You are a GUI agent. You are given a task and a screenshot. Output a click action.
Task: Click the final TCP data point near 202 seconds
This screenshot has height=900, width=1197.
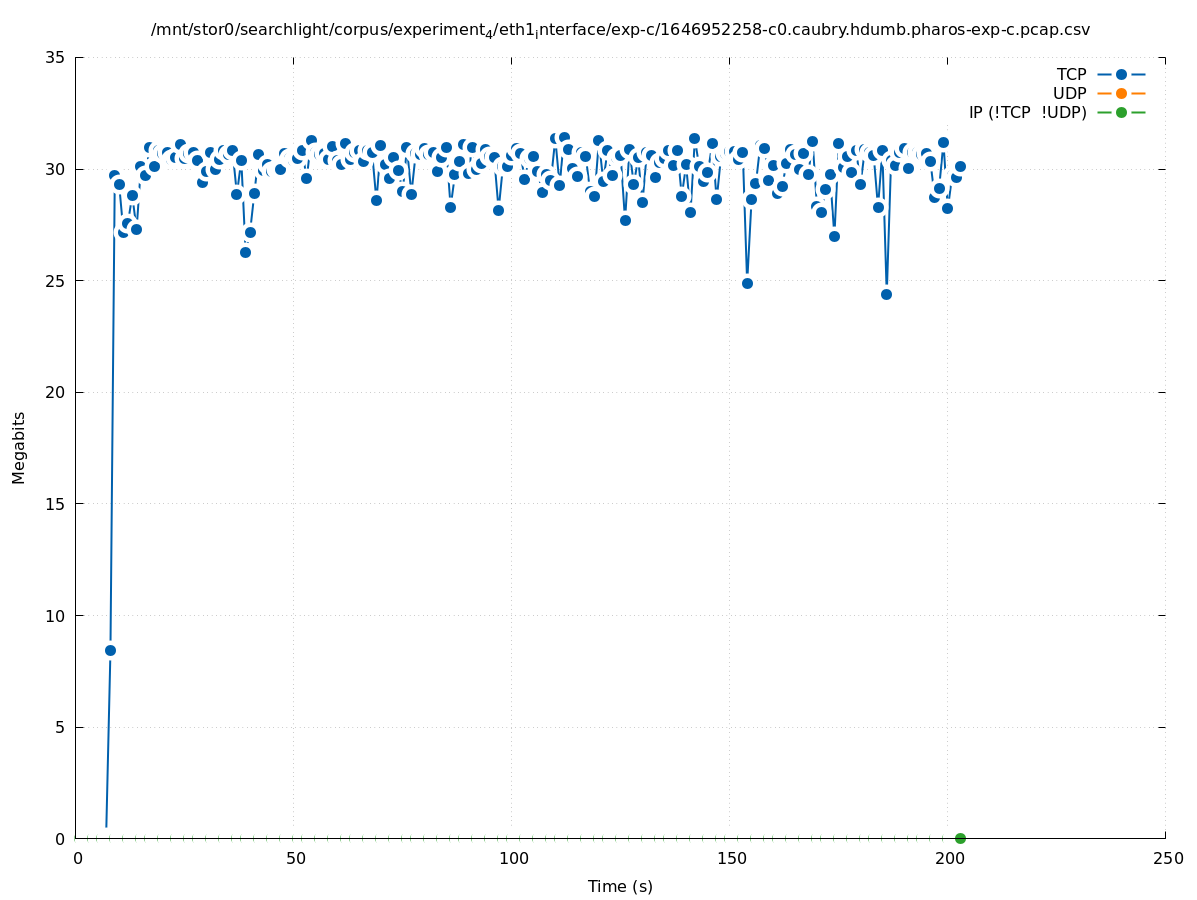960,166
